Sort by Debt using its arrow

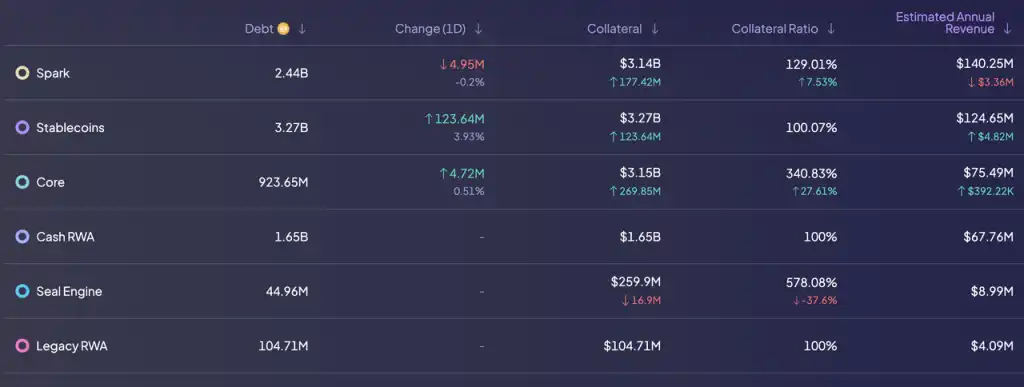coord(302,29)
